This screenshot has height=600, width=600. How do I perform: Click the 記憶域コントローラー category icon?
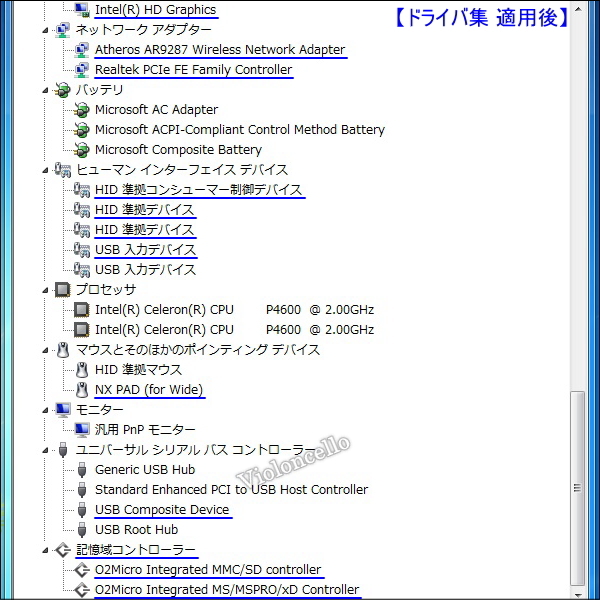click(x=62, y=550)
